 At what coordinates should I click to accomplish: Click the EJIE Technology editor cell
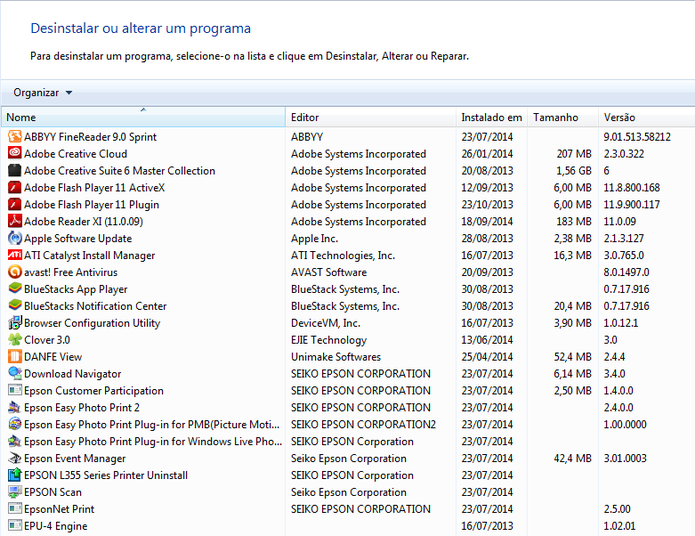(329, 340)
